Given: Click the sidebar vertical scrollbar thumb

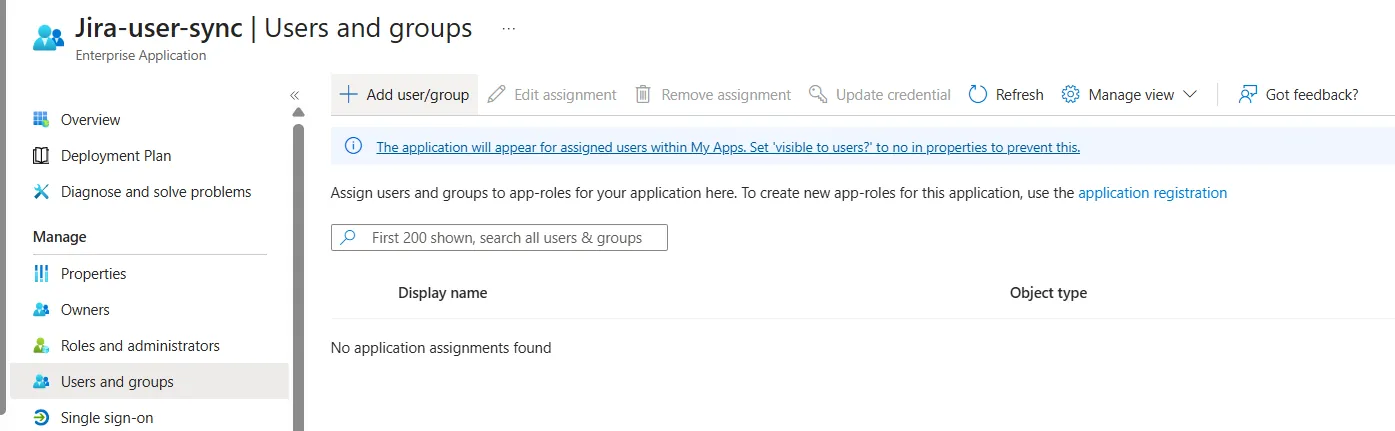Looking at the screenshot, I should [x=298, y=276].
